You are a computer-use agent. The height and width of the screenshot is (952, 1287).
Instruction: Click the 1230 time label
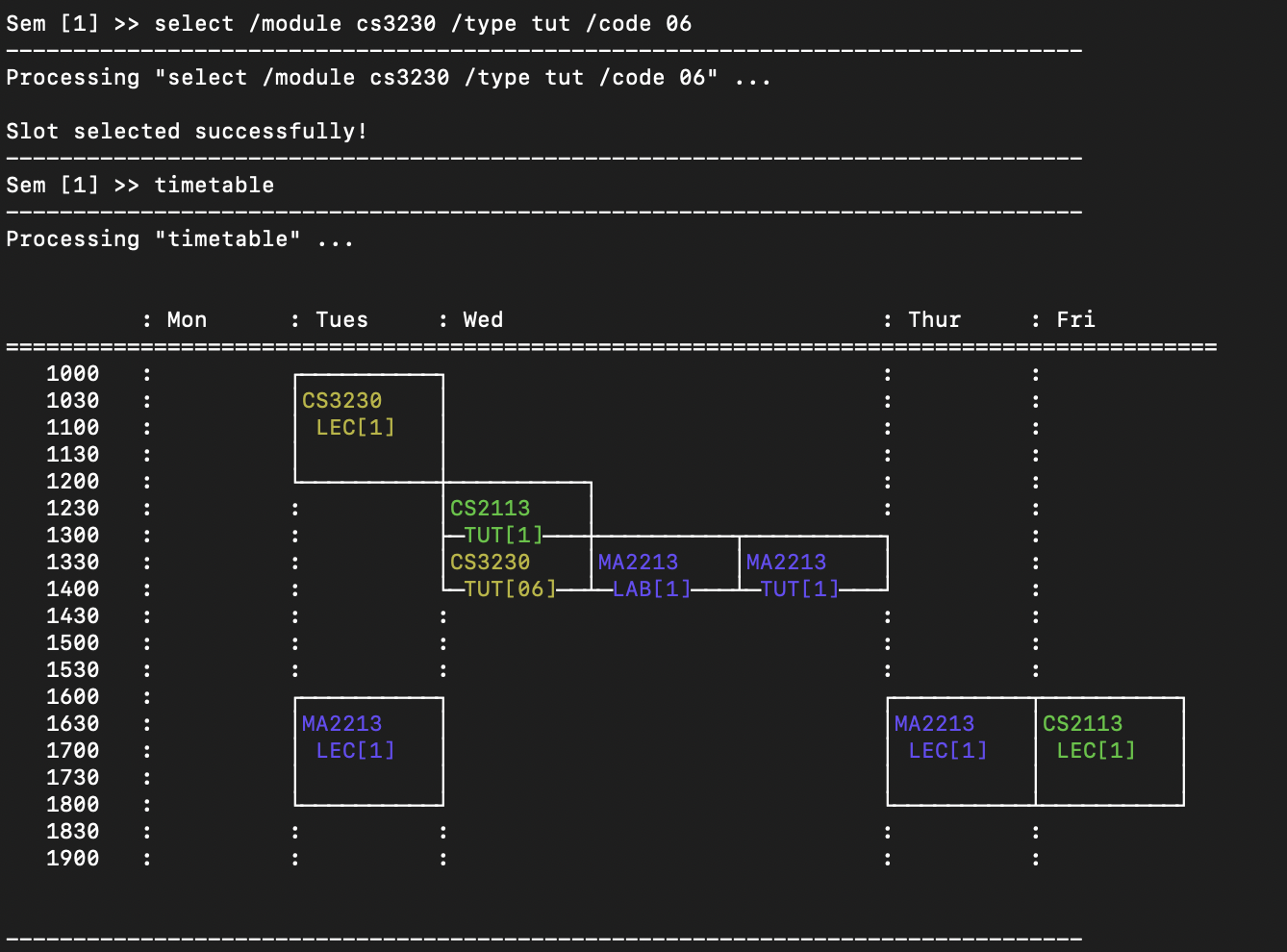tap(73, 509)
